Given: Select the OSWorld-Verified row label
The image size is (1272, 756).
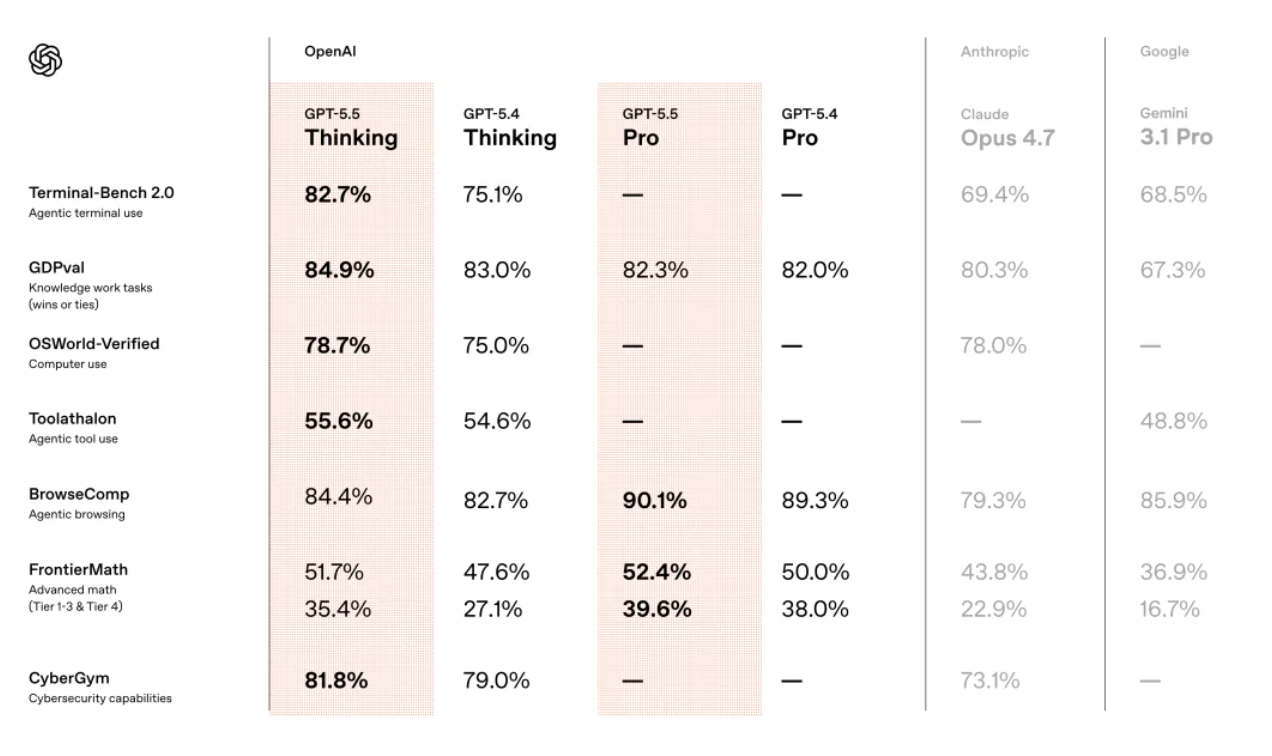Looking at the screenshot, I should pyautogui.click(x=94, y=344).
